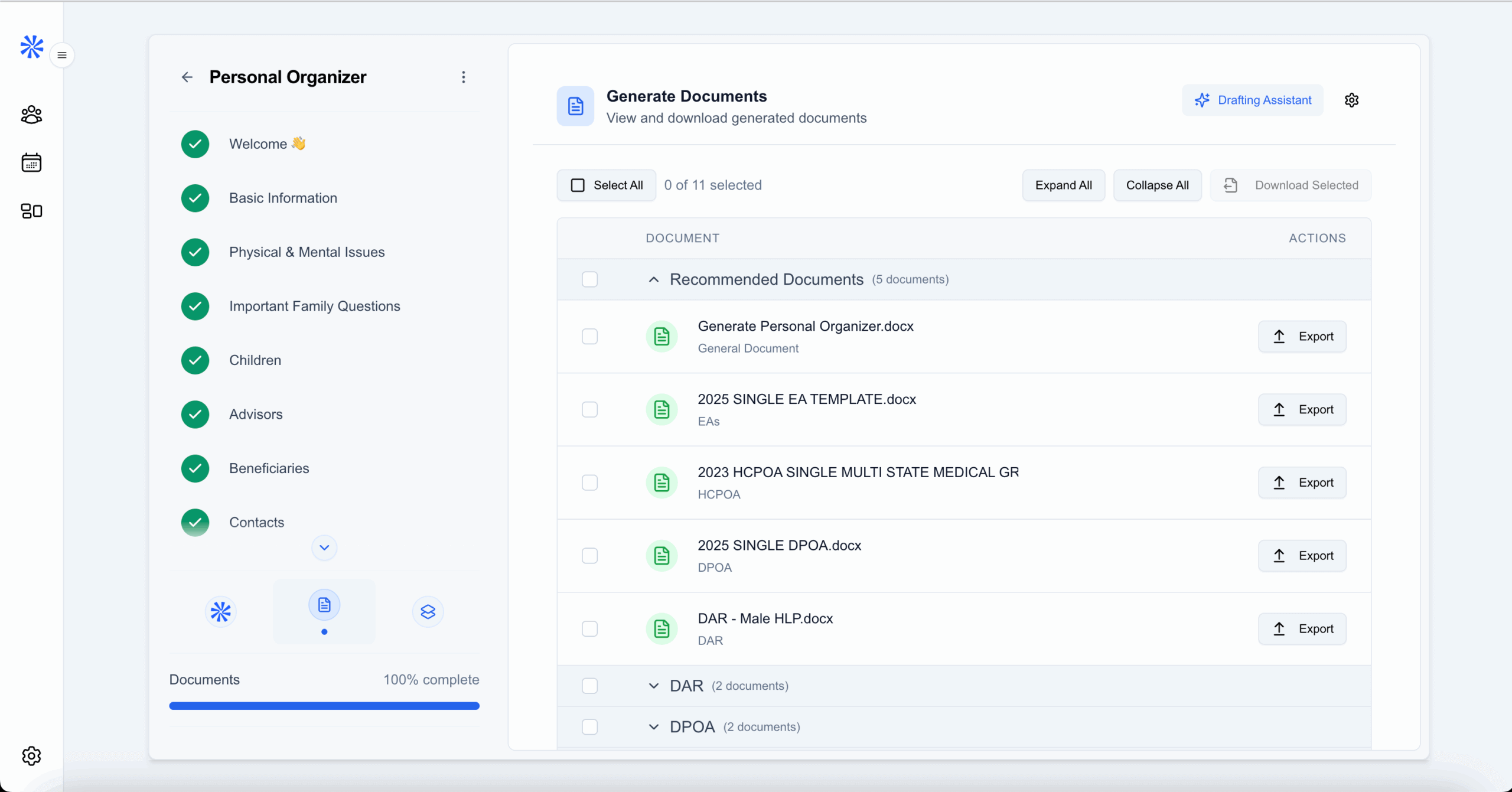This screenshot has height=792, width=1512.
Task: Open the three-dot Personal Organizer menu
Action: 464,77
